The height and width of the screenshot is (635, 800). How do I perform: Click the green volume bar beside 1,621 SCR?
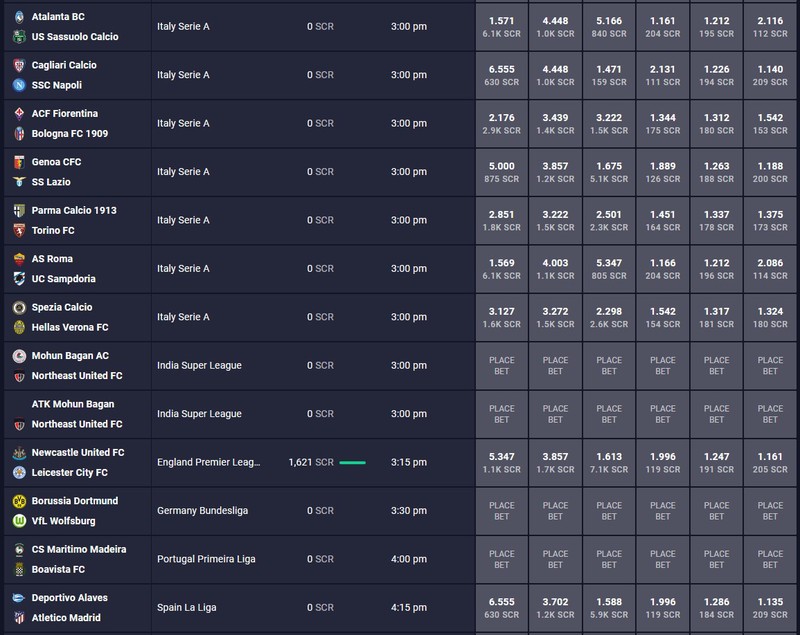coord(353,463)
